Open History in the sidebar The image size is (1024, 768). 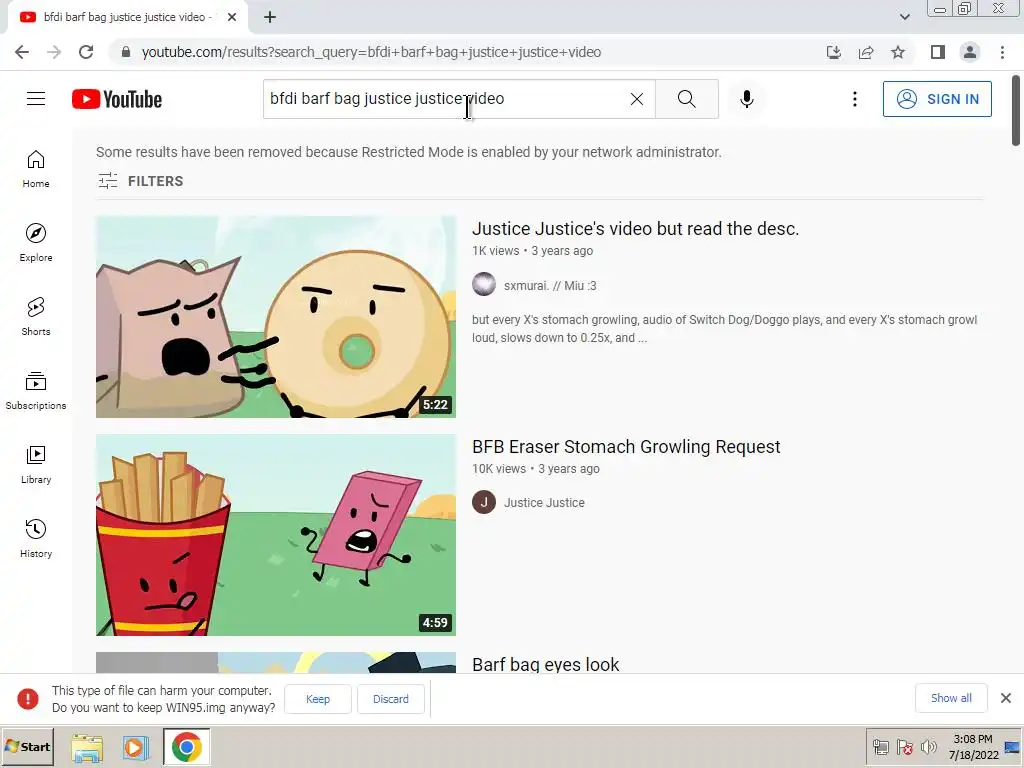tap(36, 539)
